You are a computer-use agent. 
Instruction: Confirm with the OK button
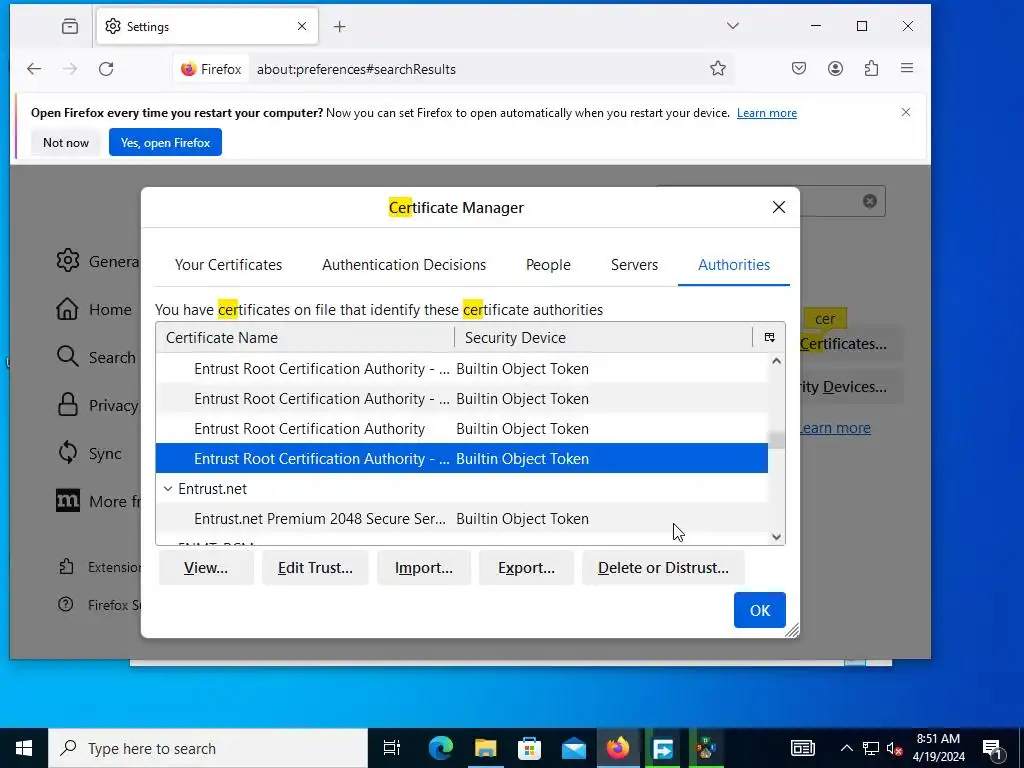click(x=760, y=610)
